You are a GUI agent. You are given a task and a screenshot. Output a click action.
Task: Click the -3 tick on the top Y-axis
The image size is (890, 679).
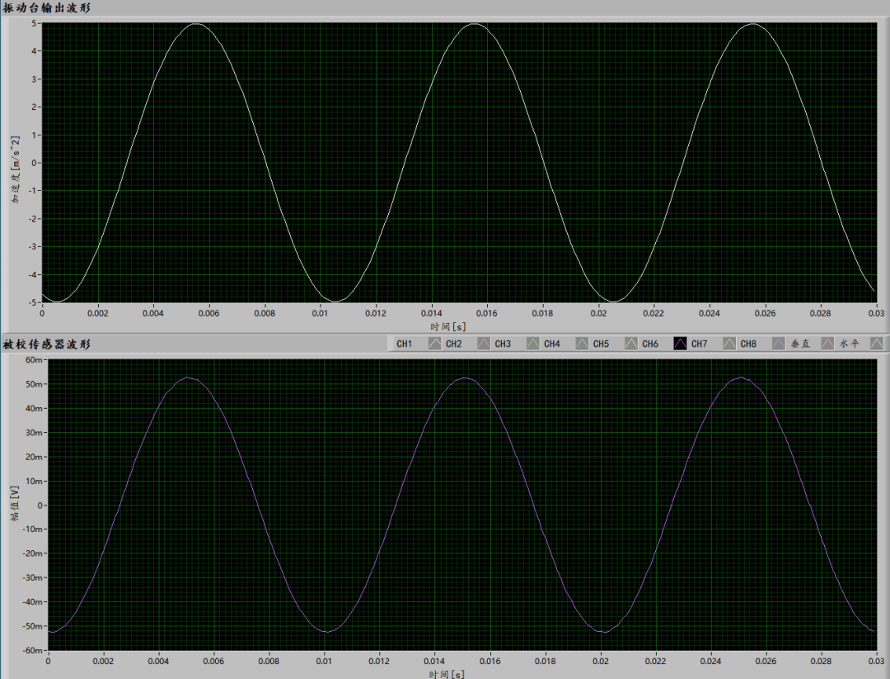tap(32, 247)
